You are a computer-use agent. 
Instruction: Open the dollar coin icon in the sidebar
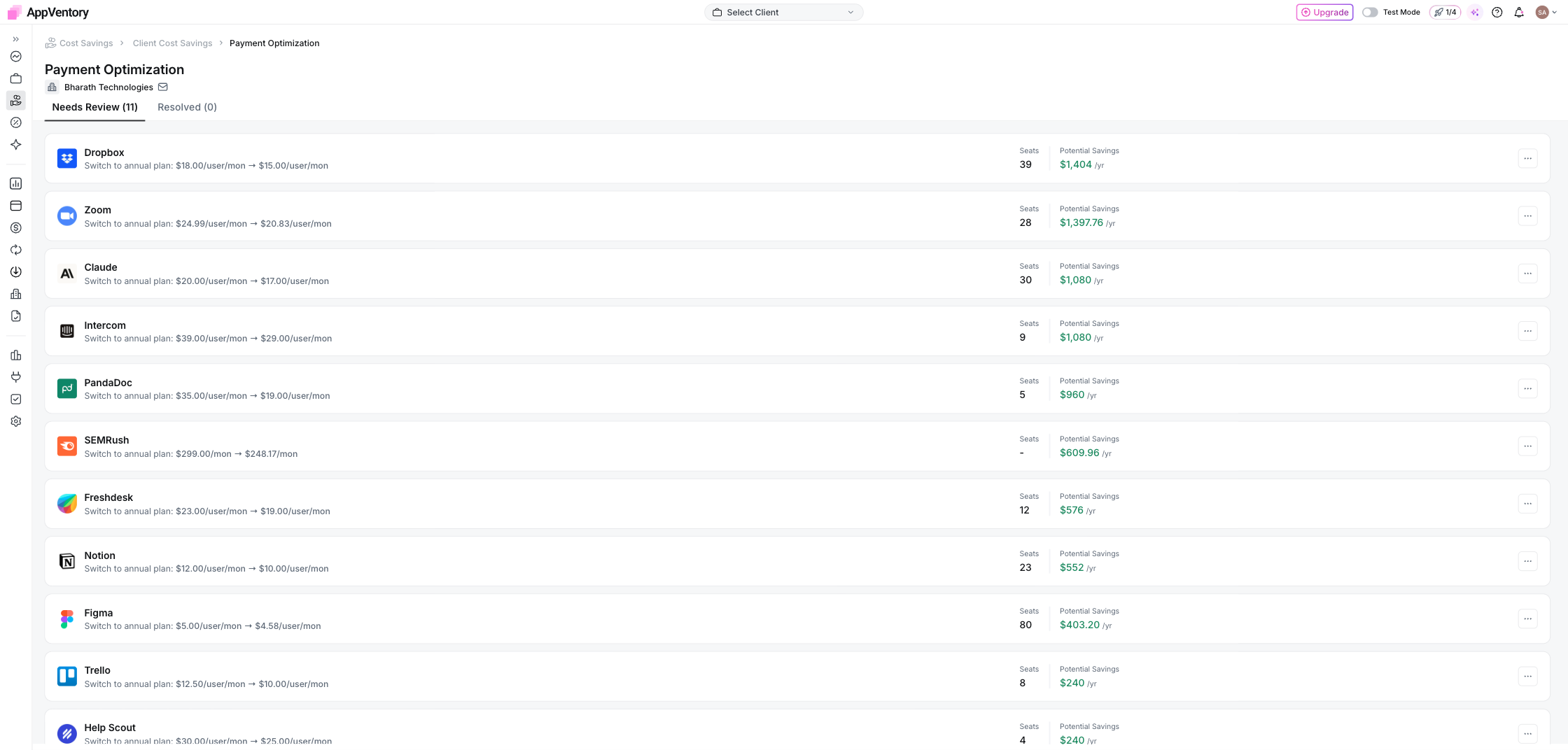pyautogui.click(x=15, y=228)
